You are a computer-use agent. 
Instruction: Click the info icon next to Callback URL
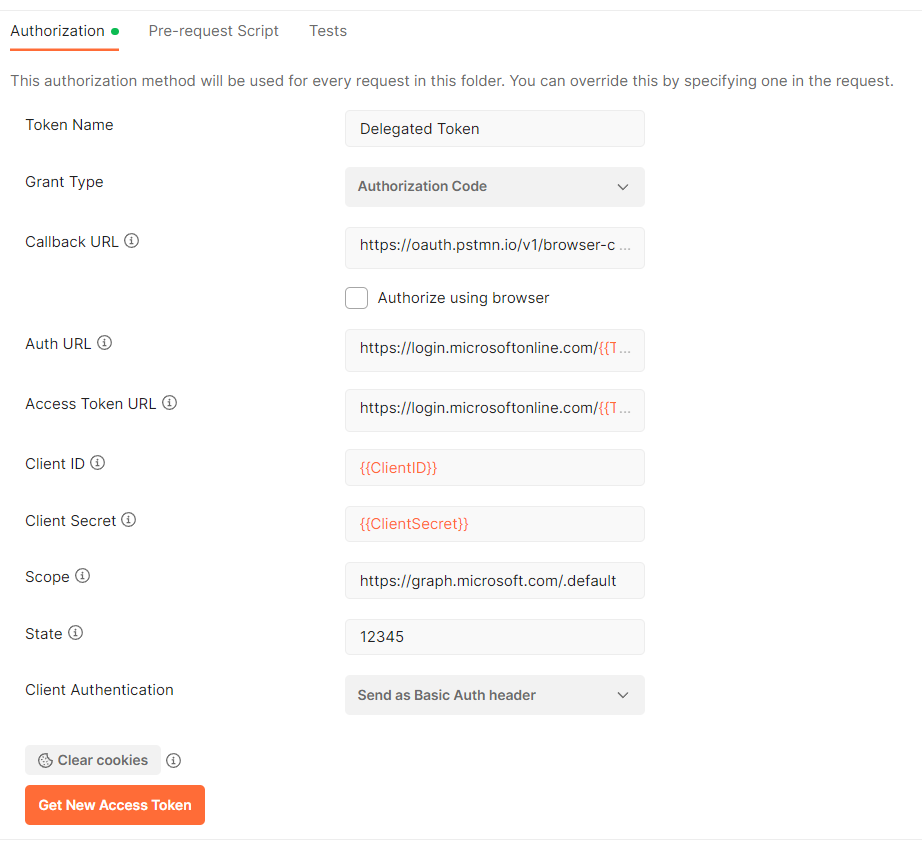tap(132, 241)
